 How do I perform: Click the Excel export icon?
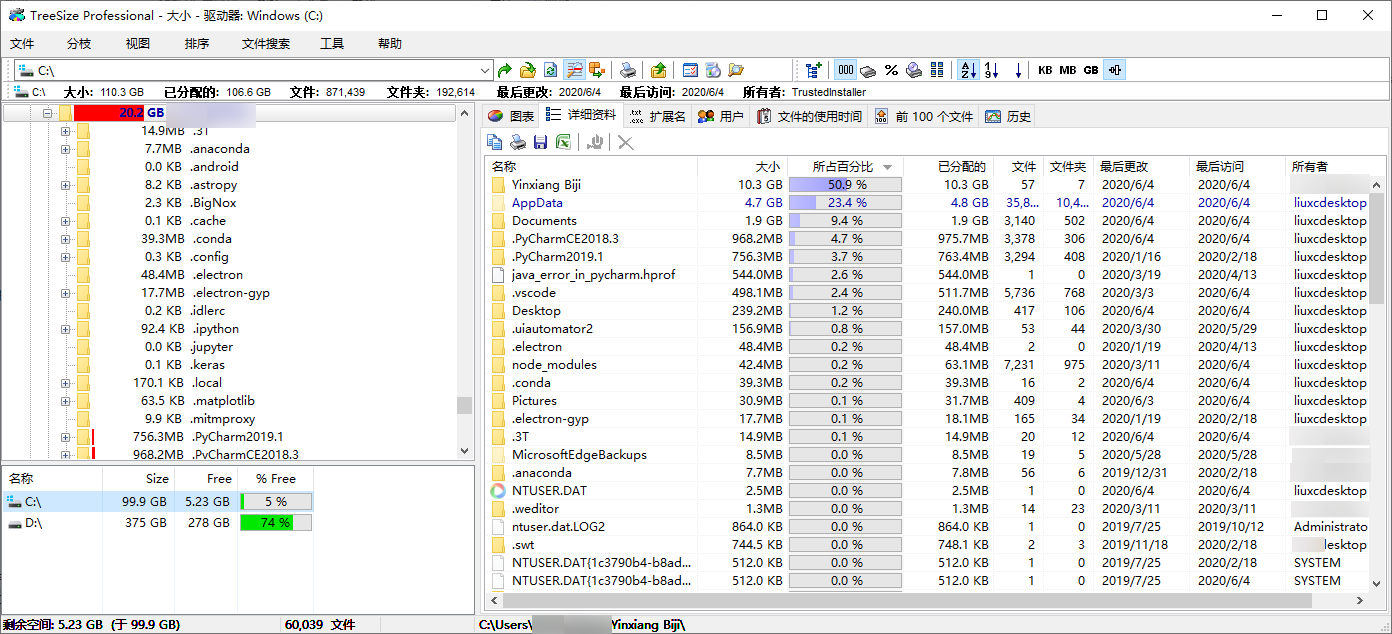(x=563, y=143)
